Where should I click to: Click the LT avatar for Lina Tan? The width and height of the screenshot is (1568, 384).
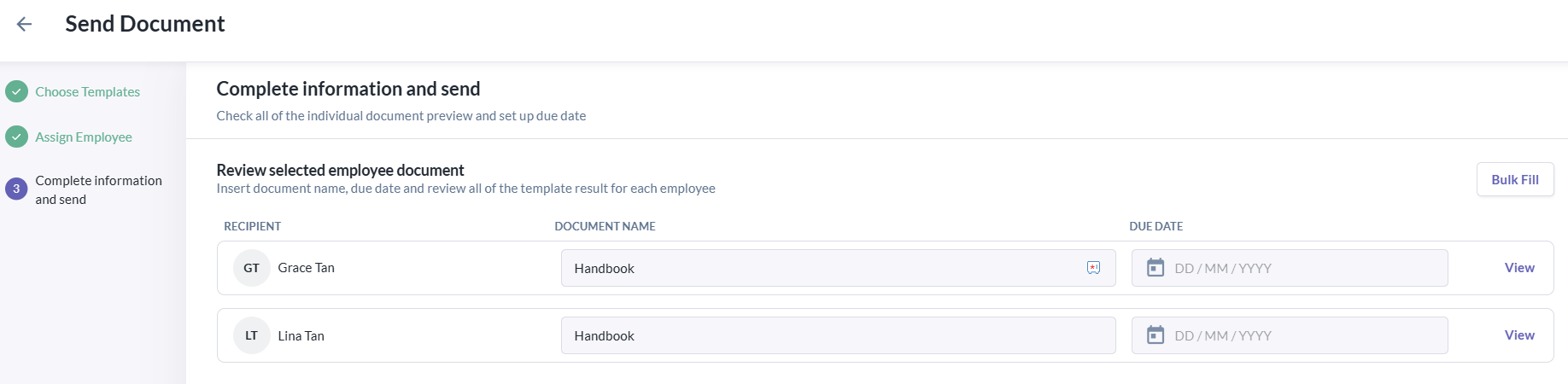(x=251, y=335)
